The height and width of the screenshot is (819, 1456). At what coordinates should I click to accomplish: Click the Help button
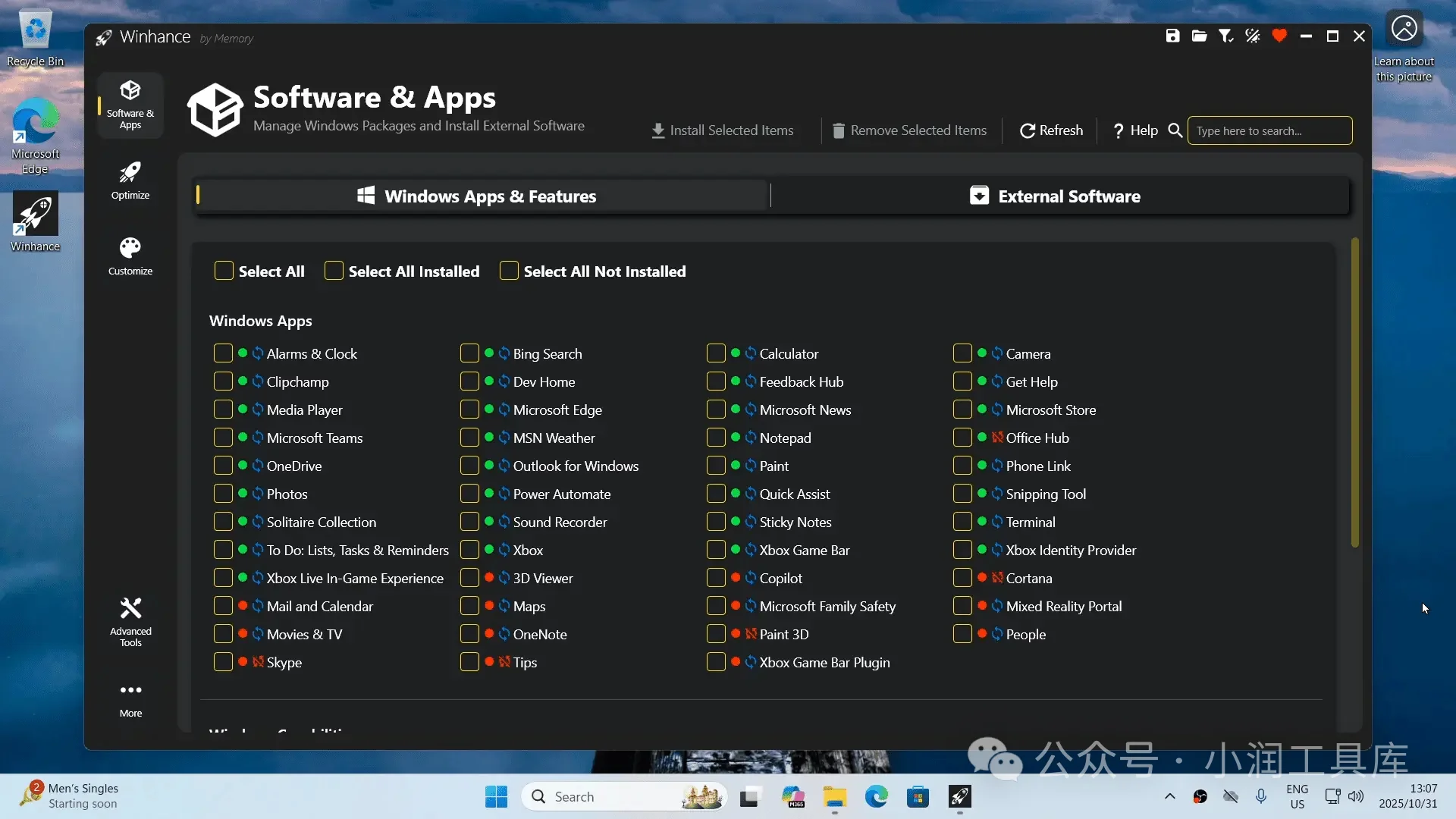coord(1134,130)
